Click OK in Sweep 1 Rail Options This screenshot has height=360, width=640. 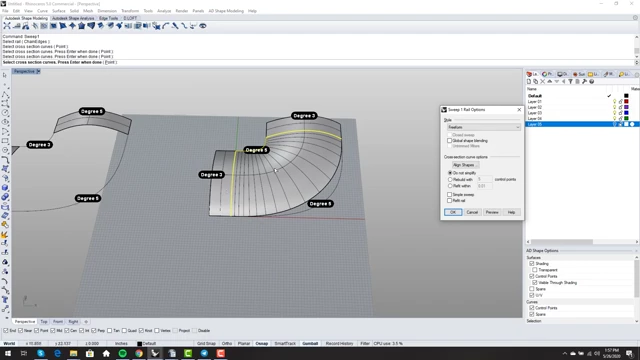coord(453,212)
